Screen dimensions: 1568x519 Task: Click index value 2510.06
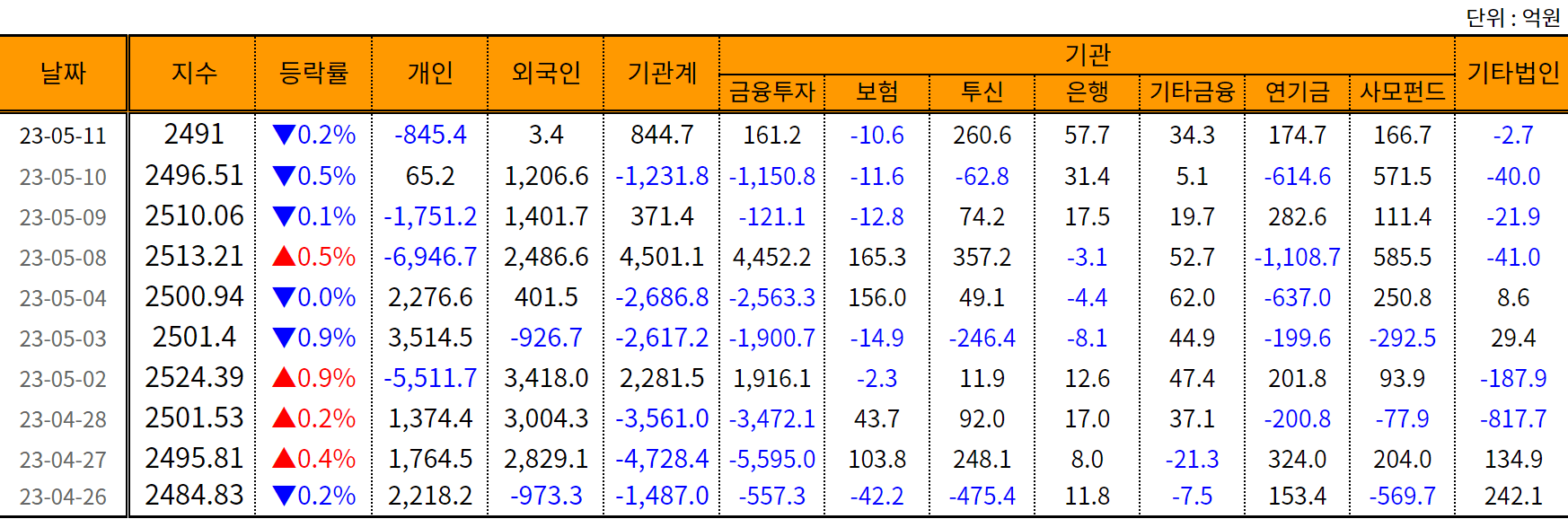click(x=194, y=216)
